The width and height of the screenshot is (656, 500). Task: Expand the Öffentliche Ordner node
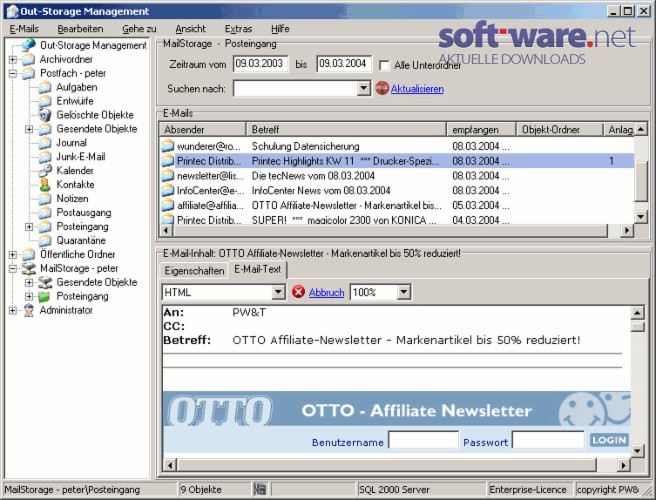pyautogui.click(x=13, y=254)
